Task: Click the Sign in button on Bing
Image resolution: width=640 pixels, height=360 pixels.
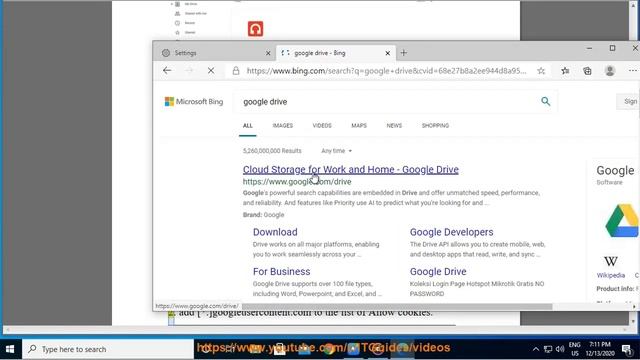Action: (628, 101)
